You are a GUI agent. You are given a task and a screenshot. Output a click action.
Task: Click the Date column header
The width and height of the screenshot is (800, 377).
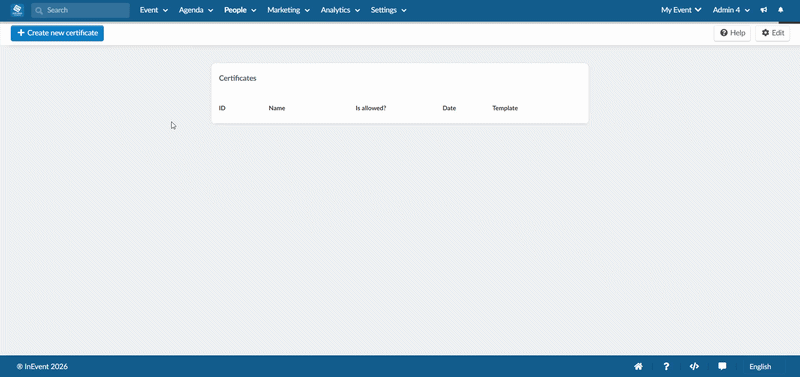(449, 108)
